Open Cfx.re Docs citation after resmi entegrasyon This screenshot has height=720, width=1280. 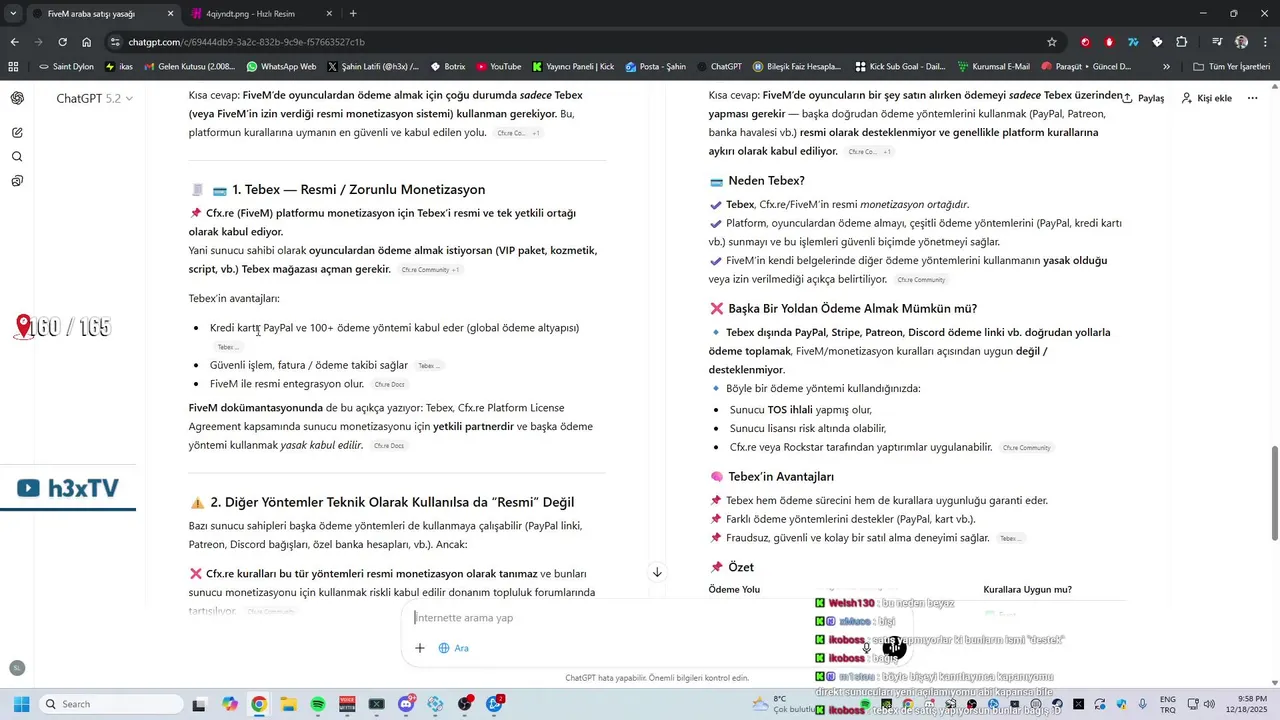[x=389, y=385]
